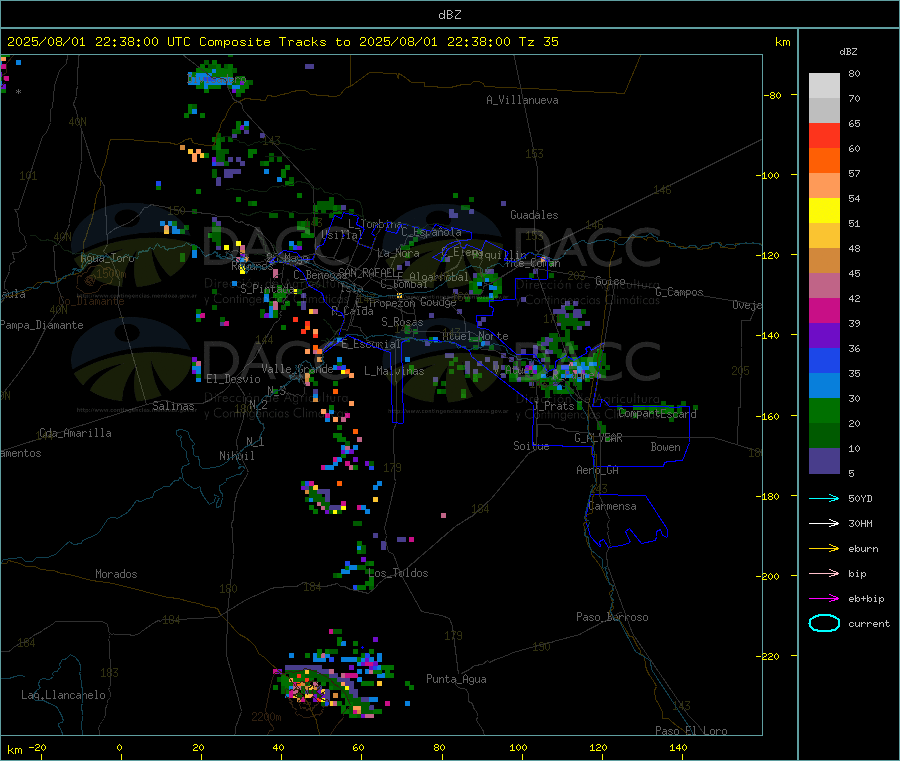Click the Agua_Toro map label
This screenshot has width=900, height=761.
click(107, 258)
